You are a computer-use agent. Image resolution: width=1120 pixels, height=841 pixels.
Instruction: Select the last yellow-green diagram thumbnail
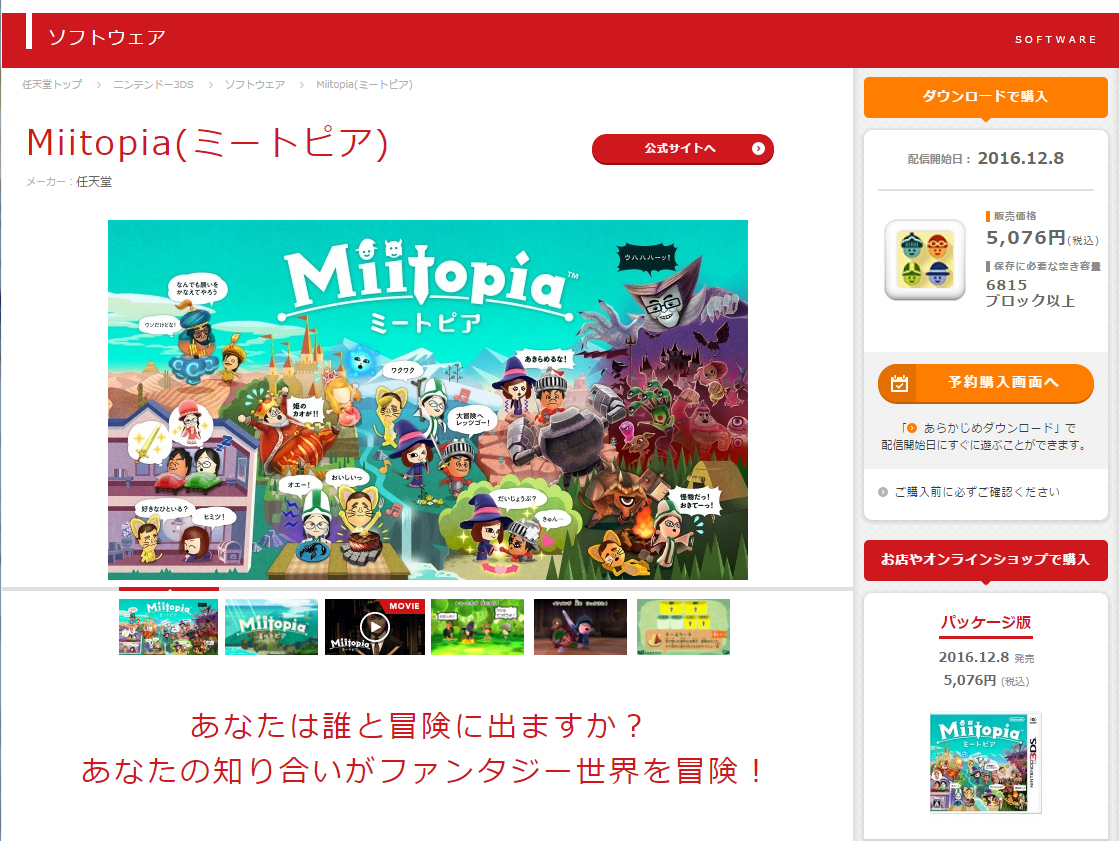point(684,627)
